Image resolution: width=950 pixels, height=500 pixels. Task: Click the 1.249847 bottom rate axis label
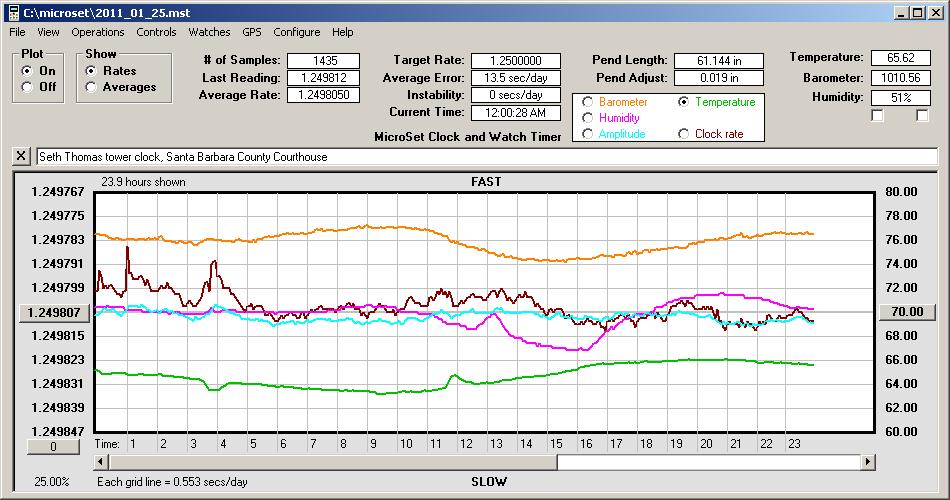(58, 432)
